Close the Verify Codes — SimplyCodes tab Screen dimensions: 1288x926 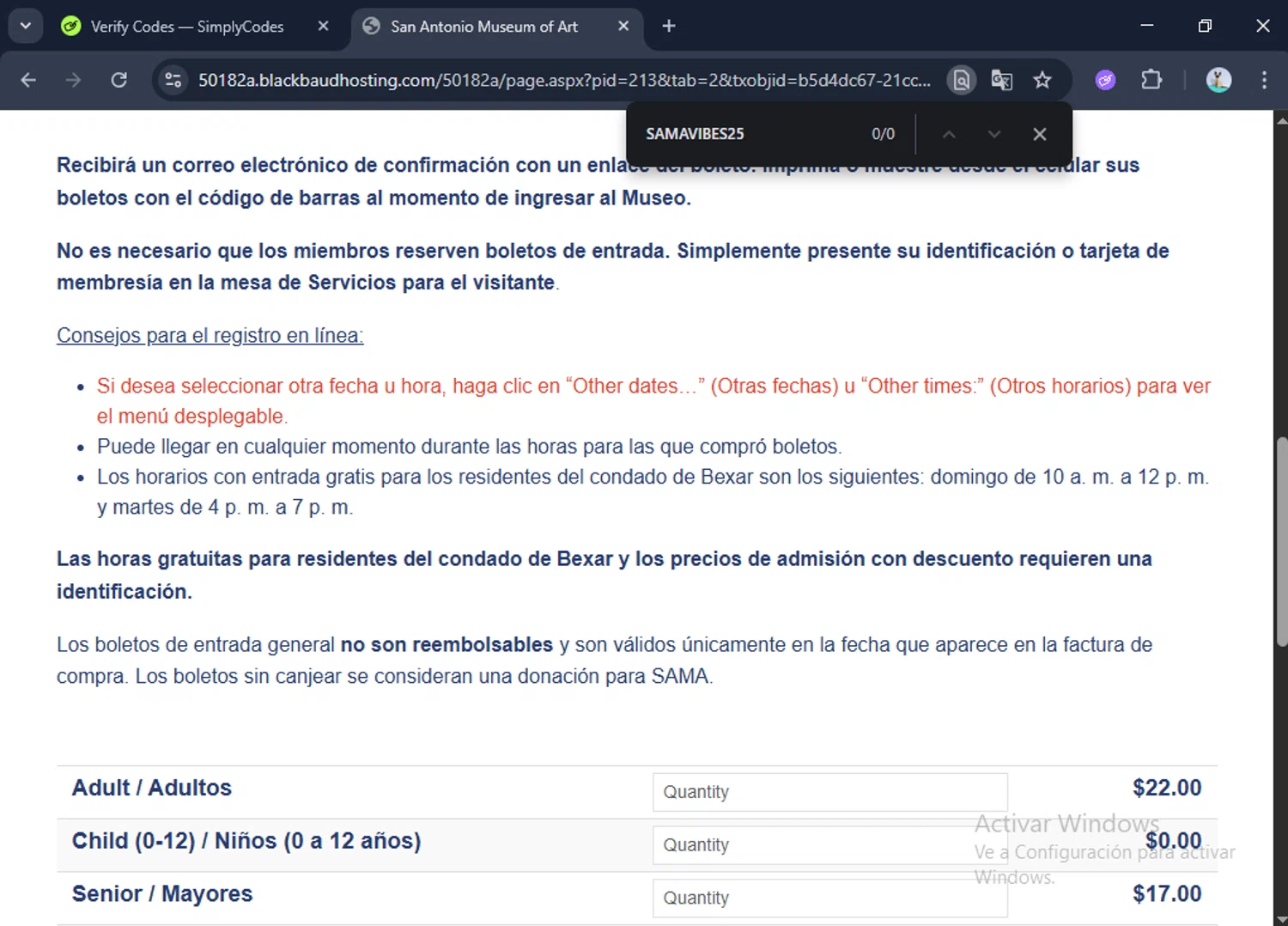pyautogui.click(x=323, y=27)
